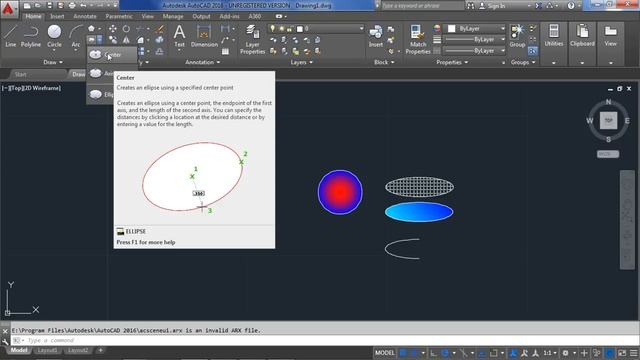Viewport: 640px width, 360px height.
Task: Expand the Groups panel dropdown
Action: click(523, 62)
